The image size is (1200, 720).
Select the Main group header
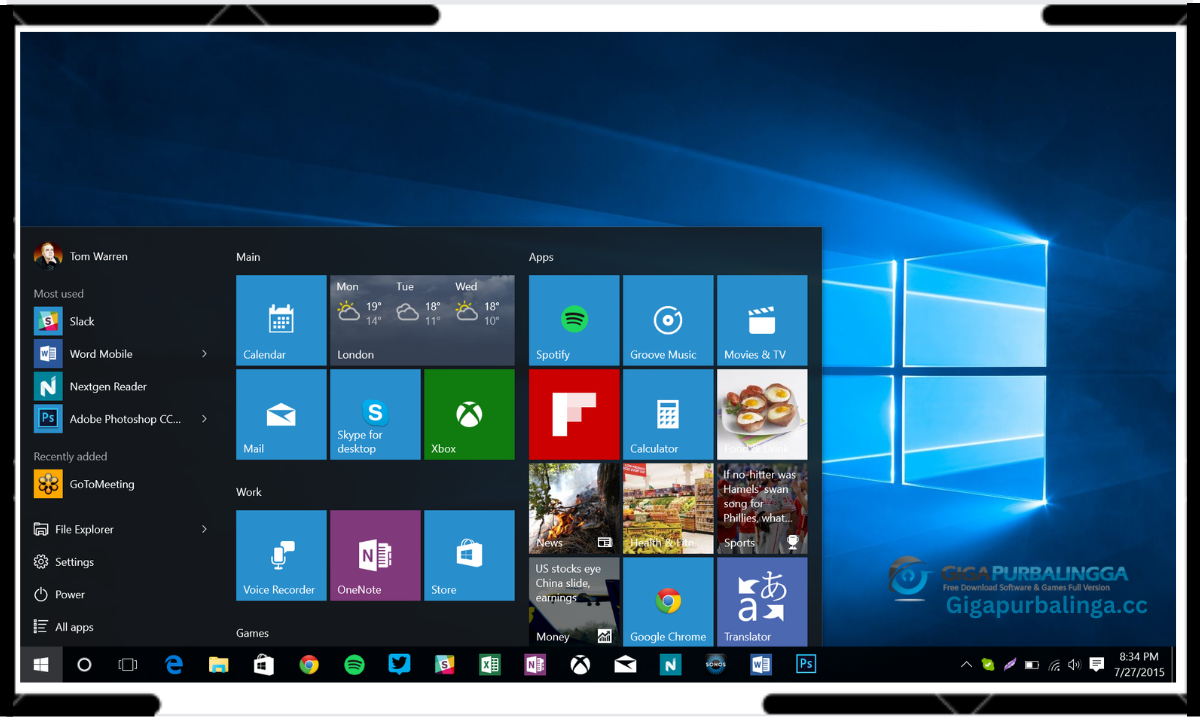point(248,257)
